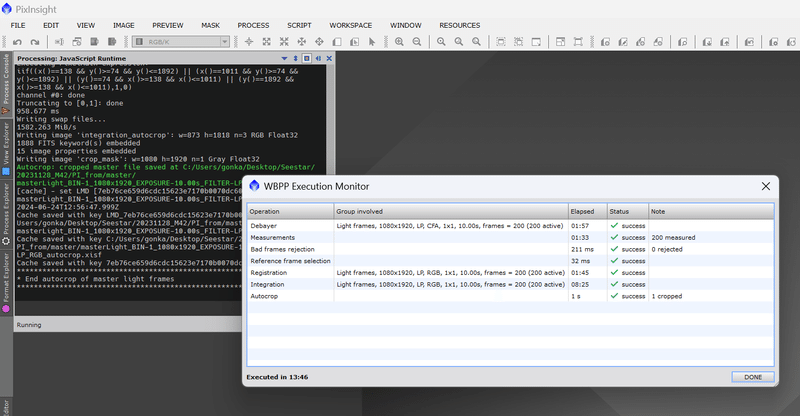This screenshot has height=416, width=800.
Task: Click the Zoom In magnifier with plus
Action: click(399, 42)
